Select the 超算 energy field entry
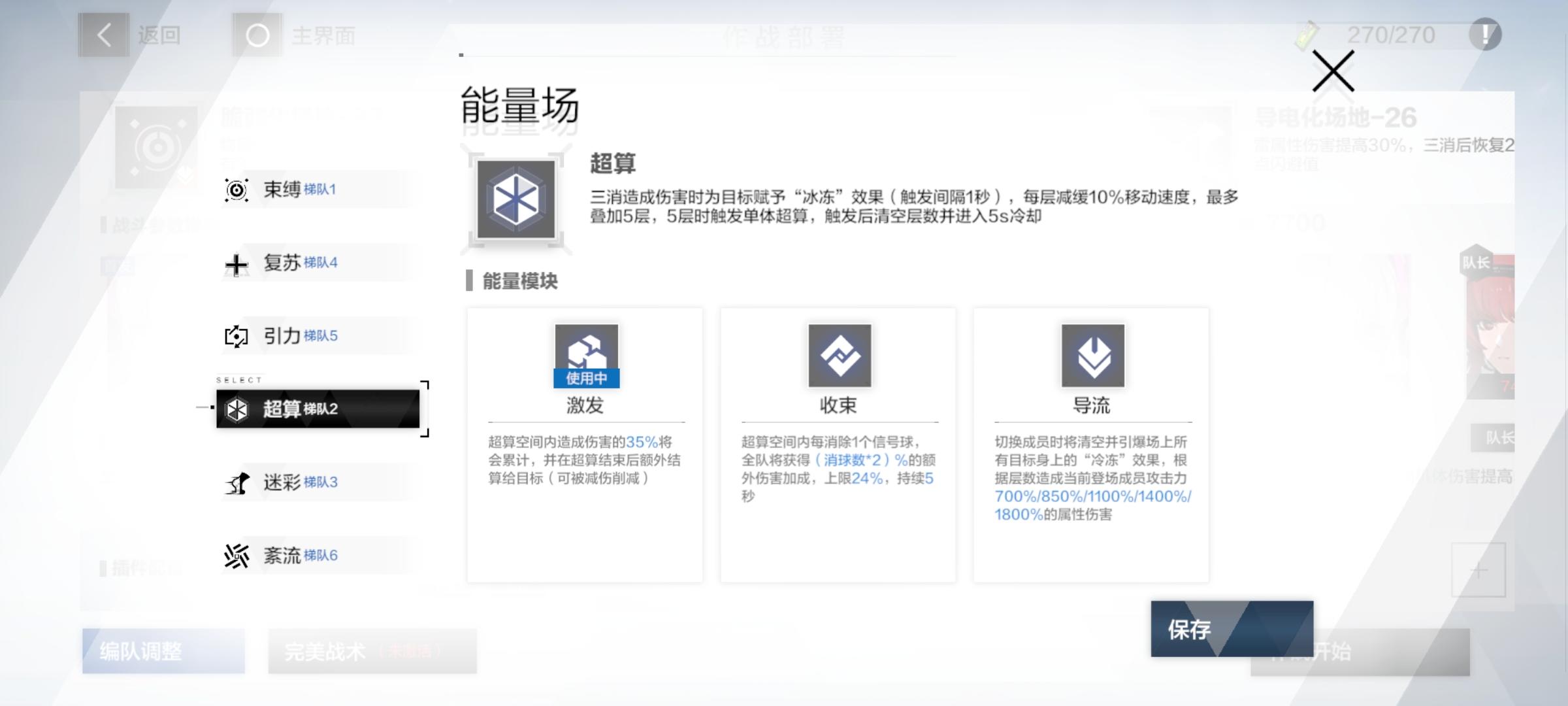Image resolution: width=1568 pixels, height=706 pixels. tap(318, 409)
